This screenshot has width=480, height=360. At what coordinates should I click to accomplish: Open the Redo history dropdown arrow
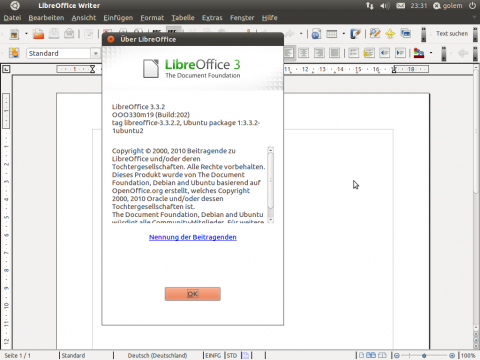pyautogui.click(x=301, y=34)
